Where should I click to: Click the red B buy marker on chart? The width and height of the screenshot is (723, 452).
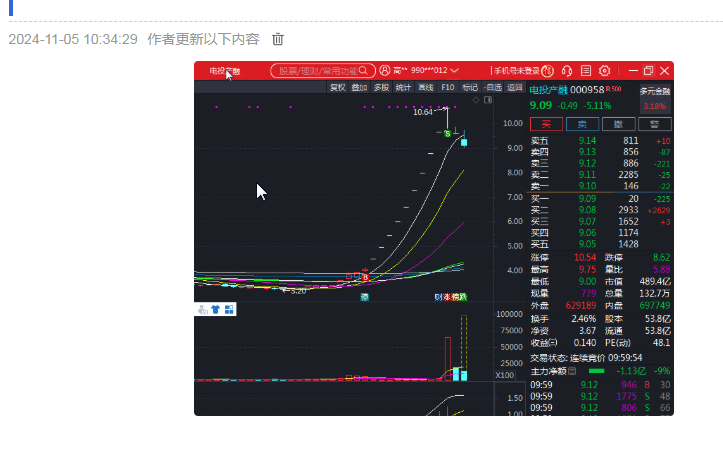pos(365,277)
